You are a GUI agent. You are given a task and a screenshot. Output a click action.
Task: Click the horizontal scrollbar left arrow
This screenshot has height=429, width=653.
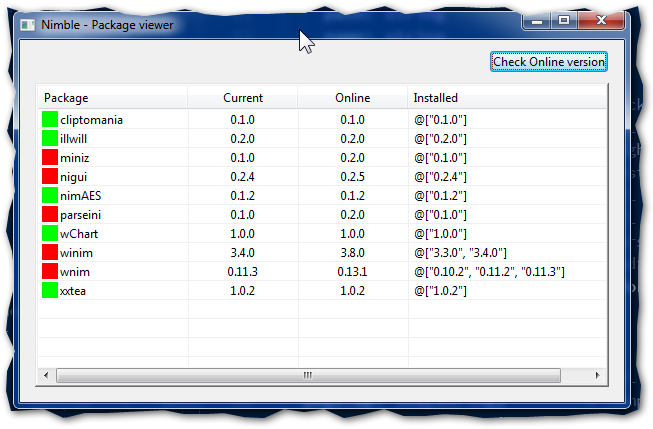[x=45, y=376]
